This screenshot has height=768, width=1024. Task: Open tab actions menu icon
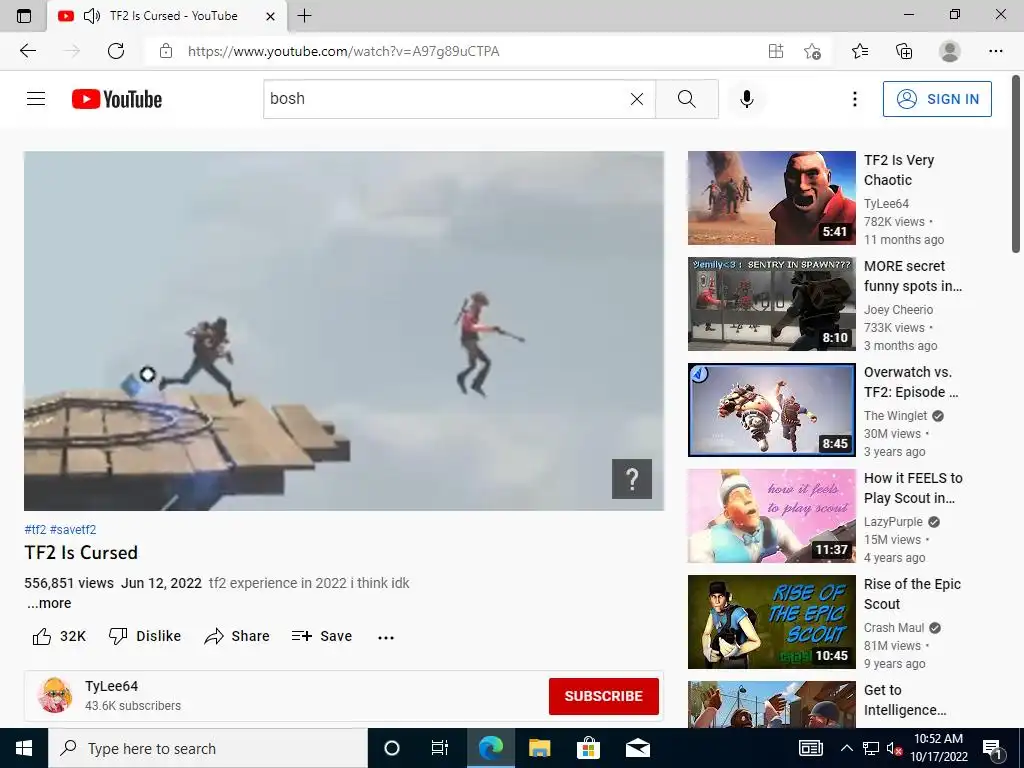pos(24,16)
